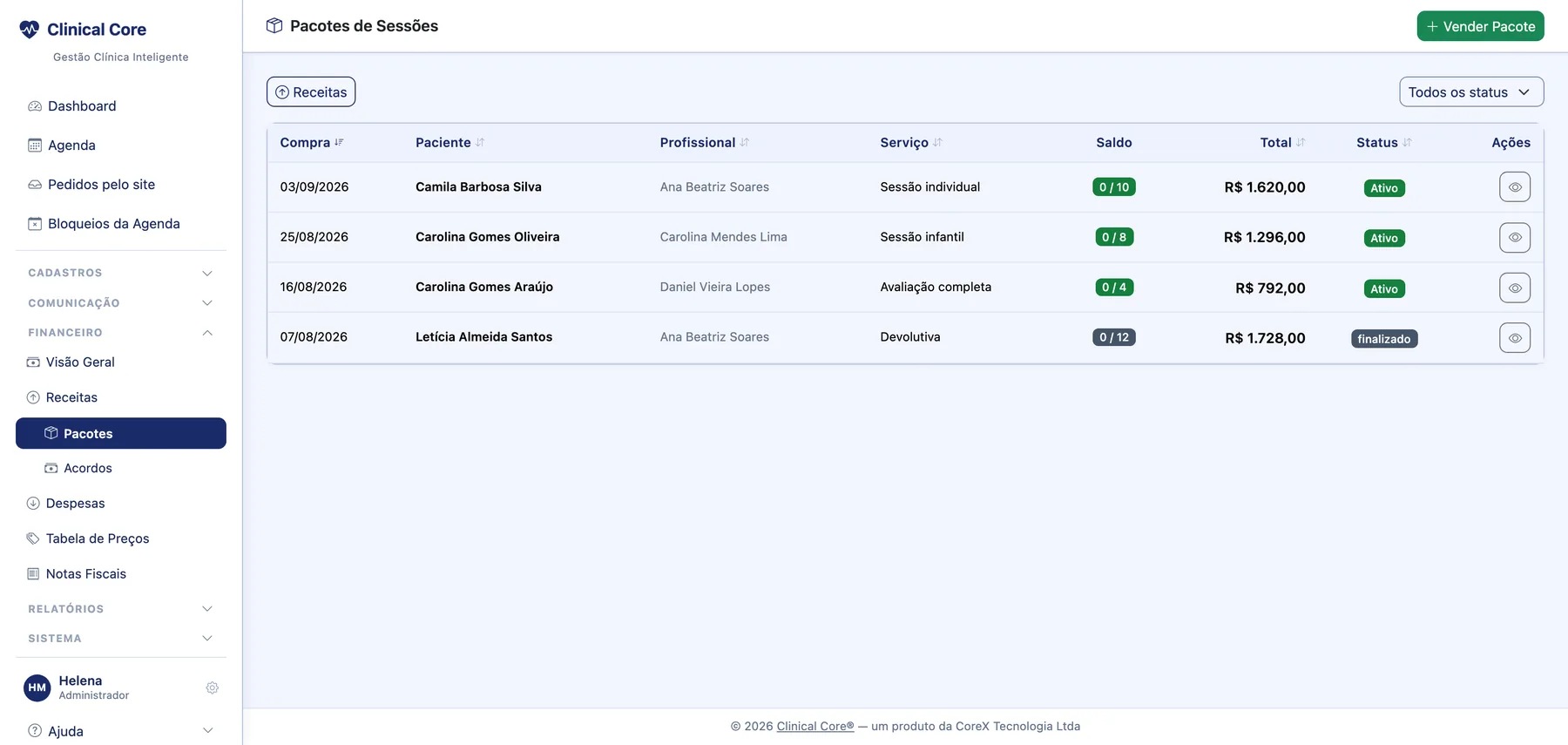This screenshot has height=745, width=1568.
Task: Expand the Comunicação sidebar section
Action: point(121,303)
